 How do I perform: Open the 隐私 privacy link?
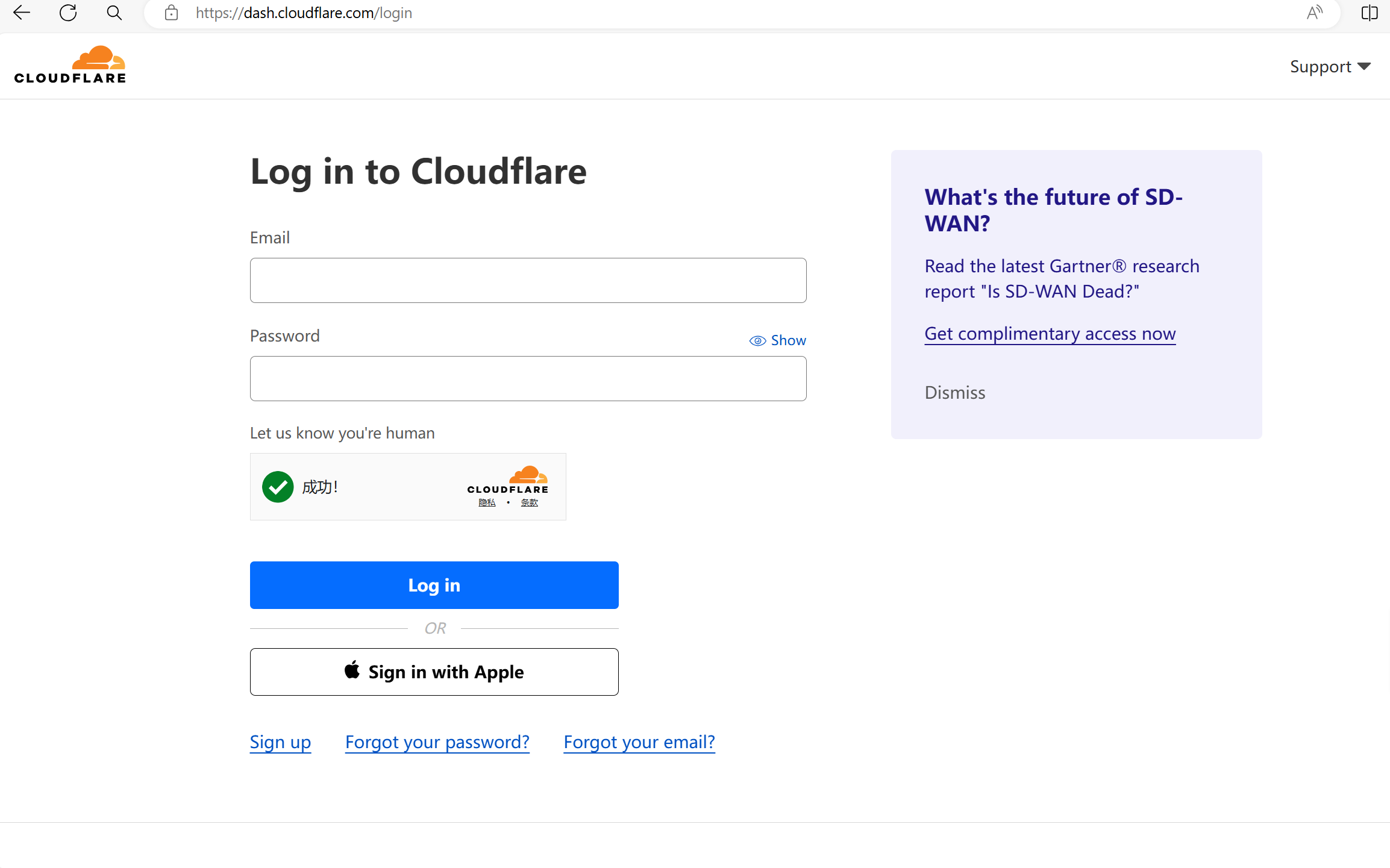coord(486,502)
